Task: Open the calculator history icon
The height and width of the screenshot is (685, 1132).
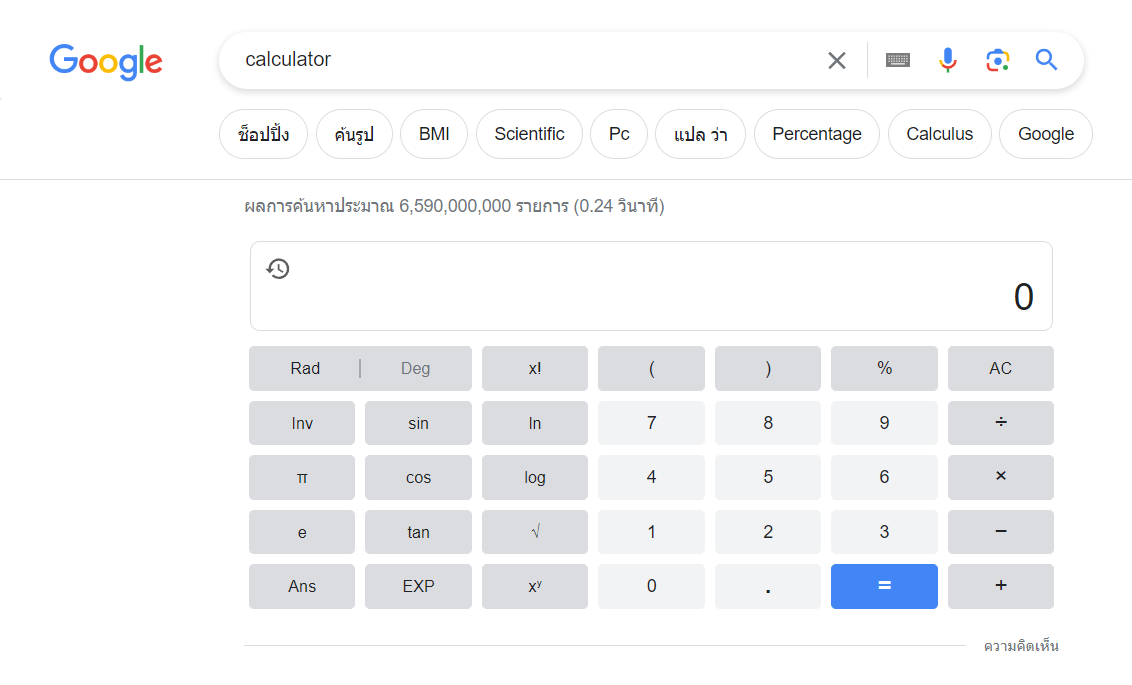Action: [278, 269]
